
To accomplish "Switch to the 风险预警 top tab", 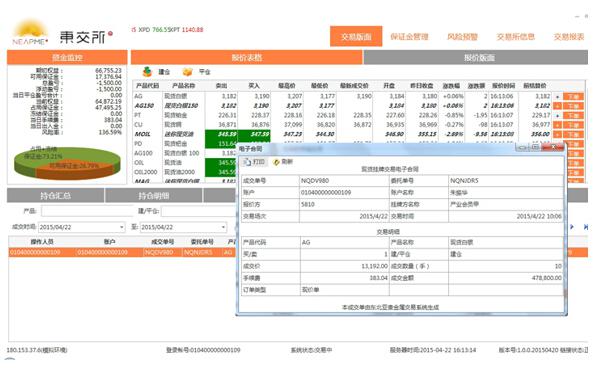I will click(x=463, y=37).
